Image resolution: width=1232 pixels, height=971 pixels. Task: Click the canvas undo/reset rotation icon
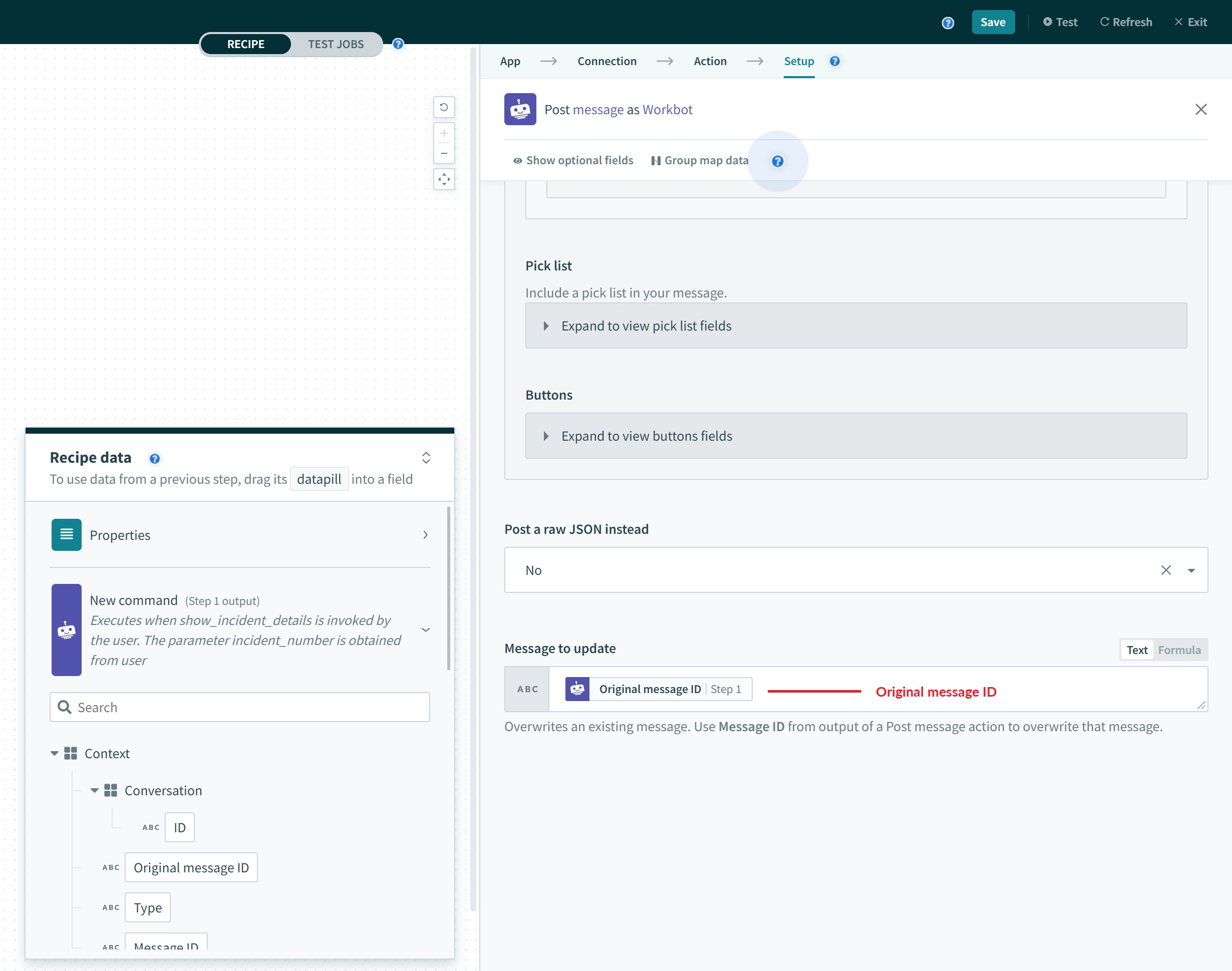pyautogui.click(x=444, y=107)
